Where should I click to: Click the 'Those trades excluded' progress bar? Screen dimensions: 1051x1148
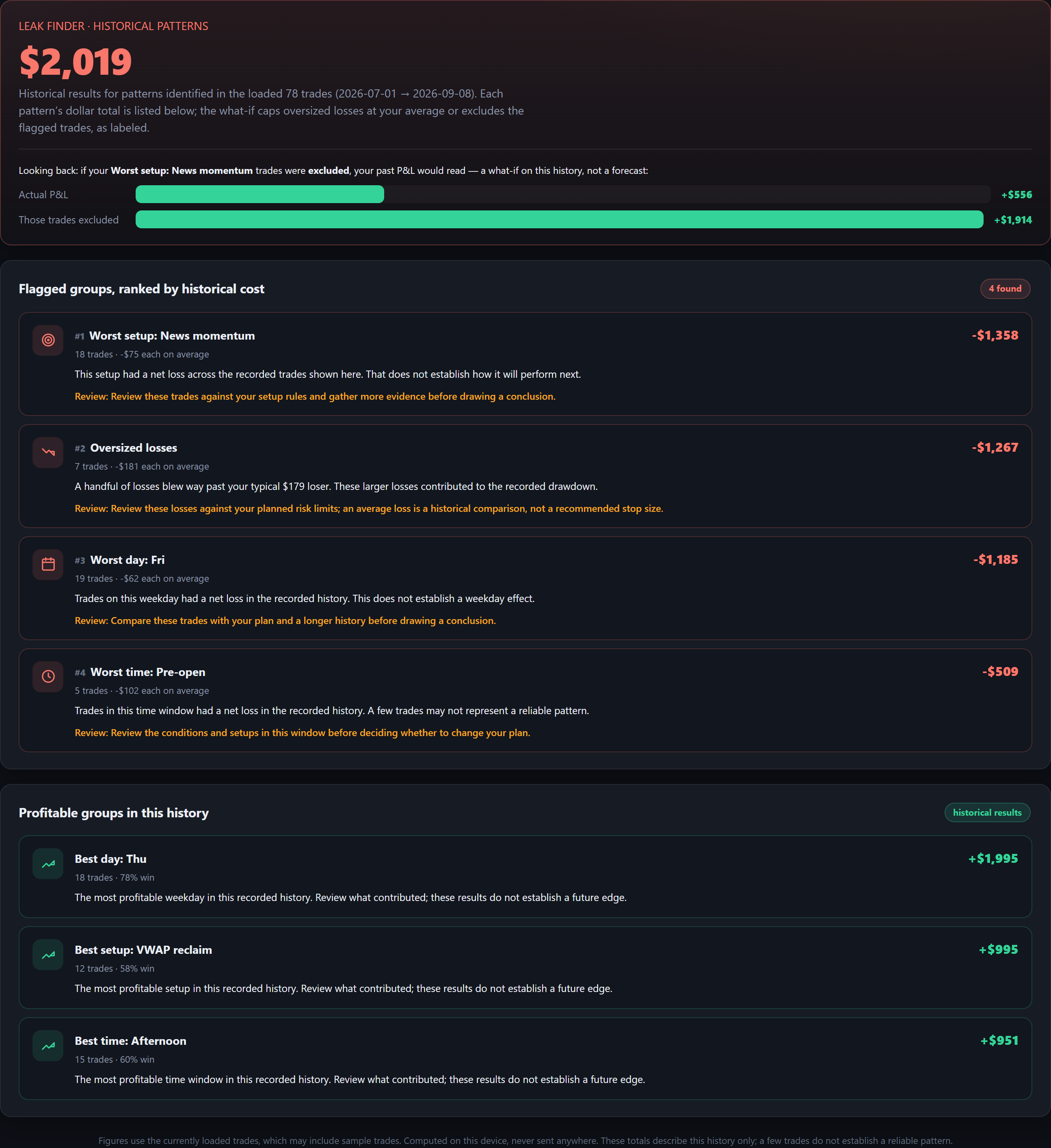pos(559,219)
